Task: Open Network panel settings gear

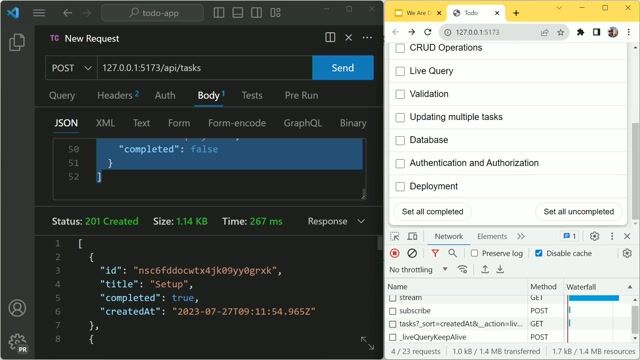Action: [627, 253]
